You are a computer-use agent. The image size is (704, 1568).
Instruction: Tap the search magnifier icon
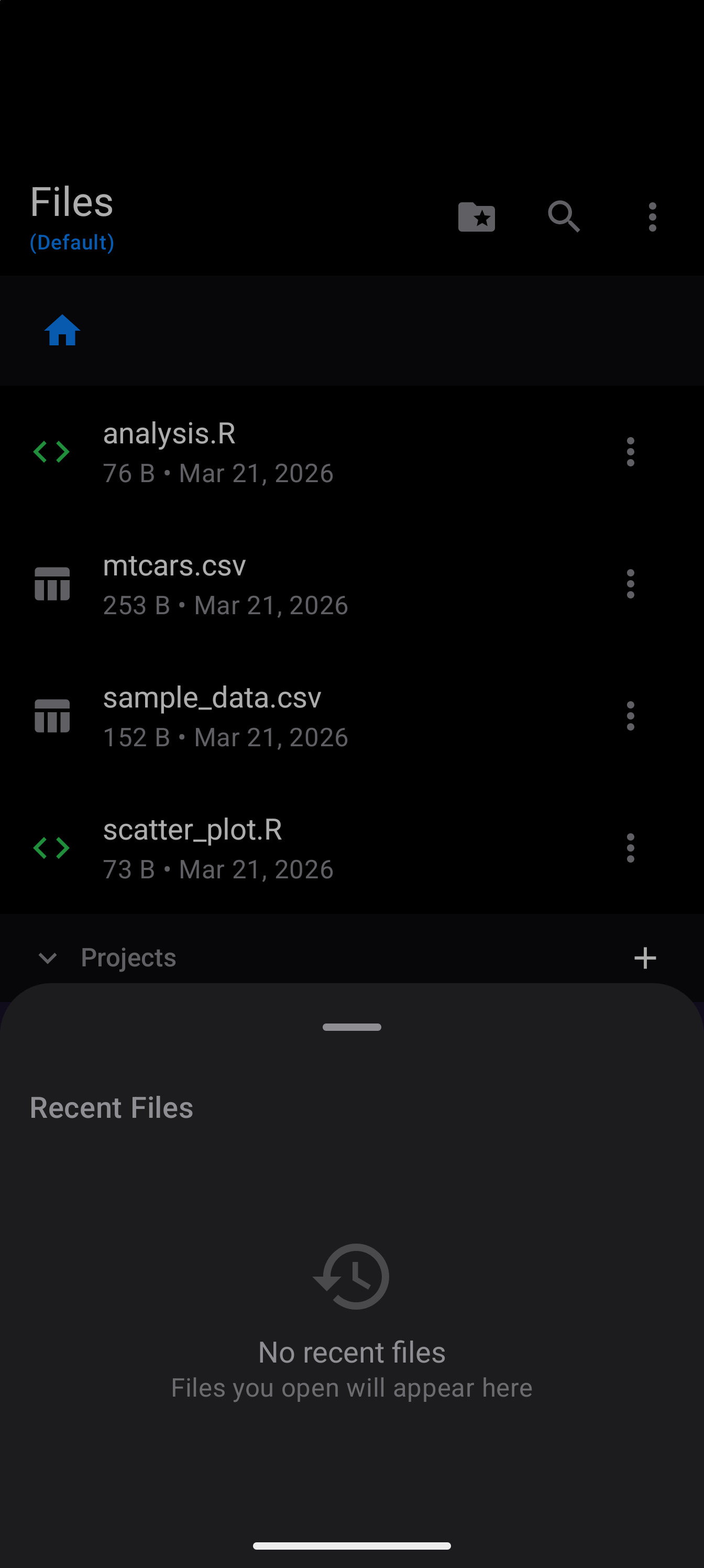(x=564, y=216)
